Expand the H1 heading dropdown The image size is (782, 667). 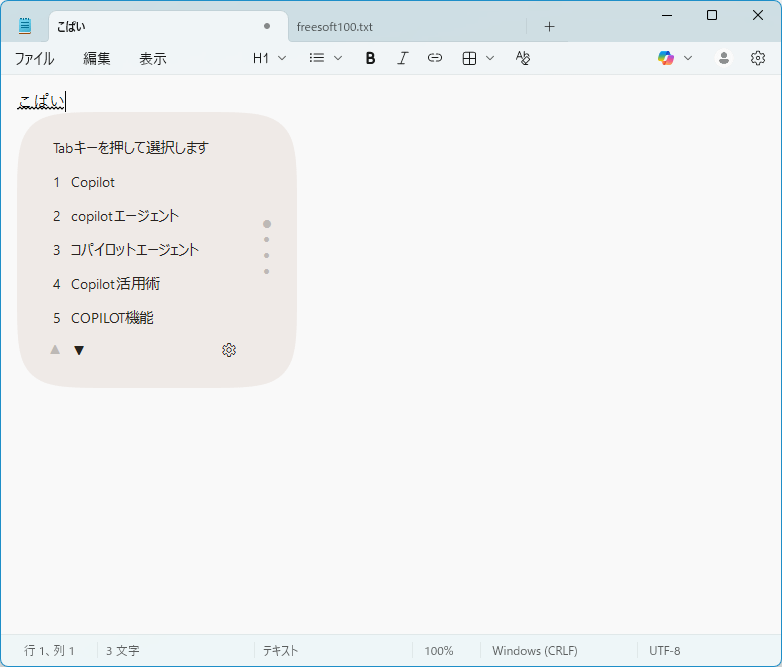269,58
